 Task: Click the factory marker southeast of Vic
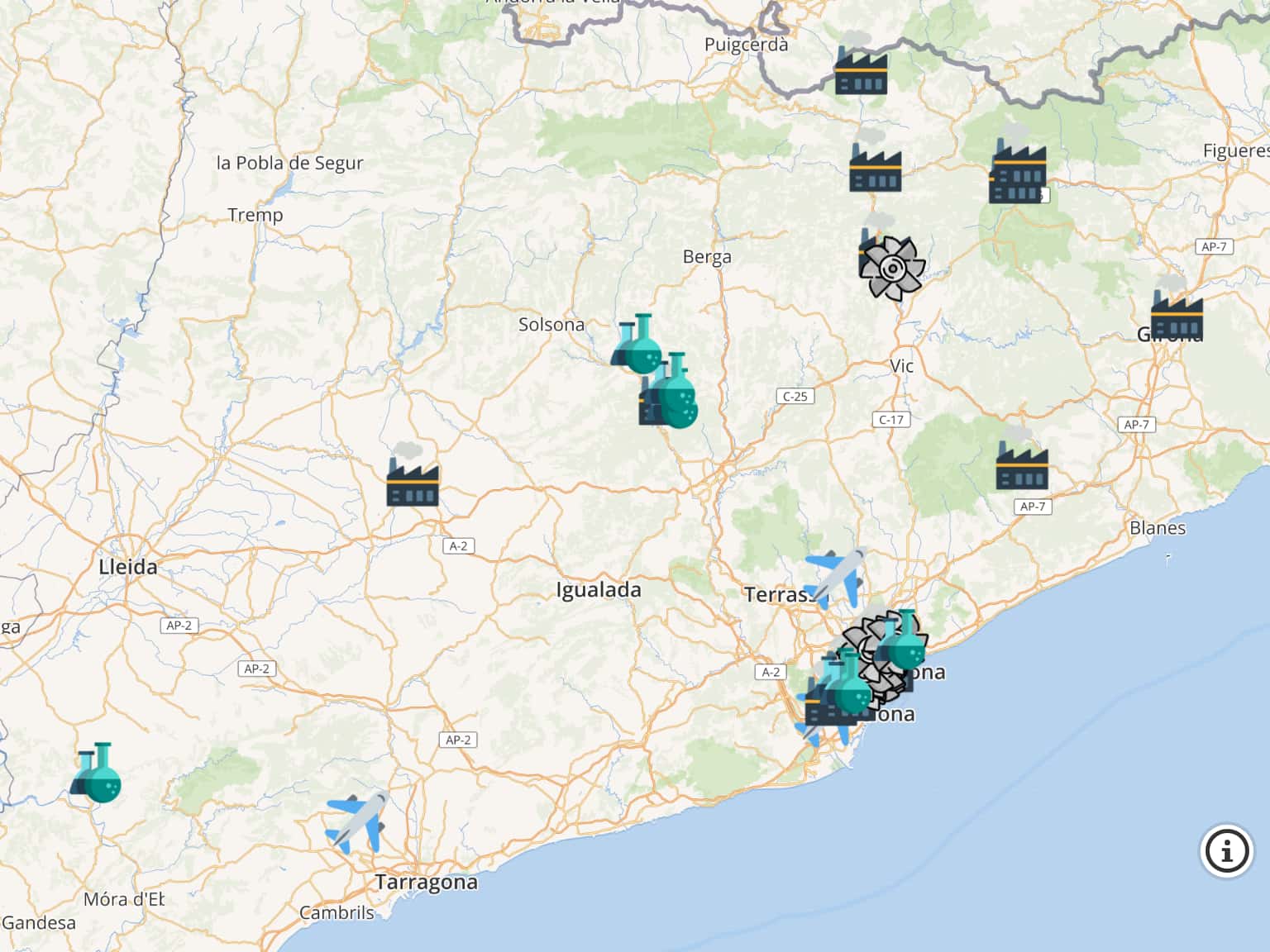[1022, 461]
